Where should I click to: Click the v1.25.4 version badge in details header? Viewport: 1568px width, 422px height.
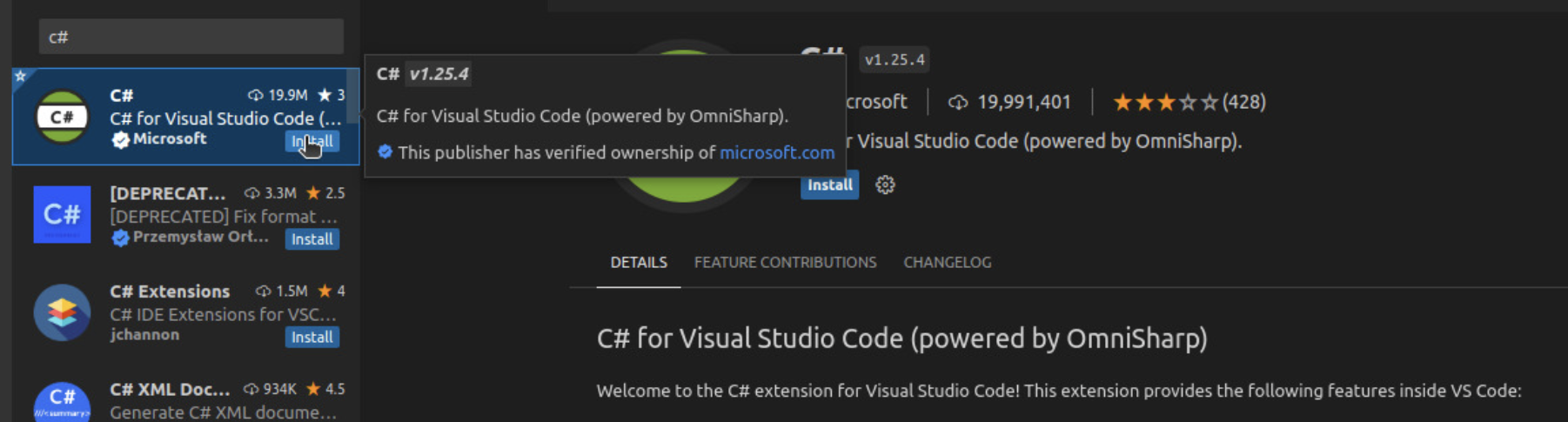[895, 59]
